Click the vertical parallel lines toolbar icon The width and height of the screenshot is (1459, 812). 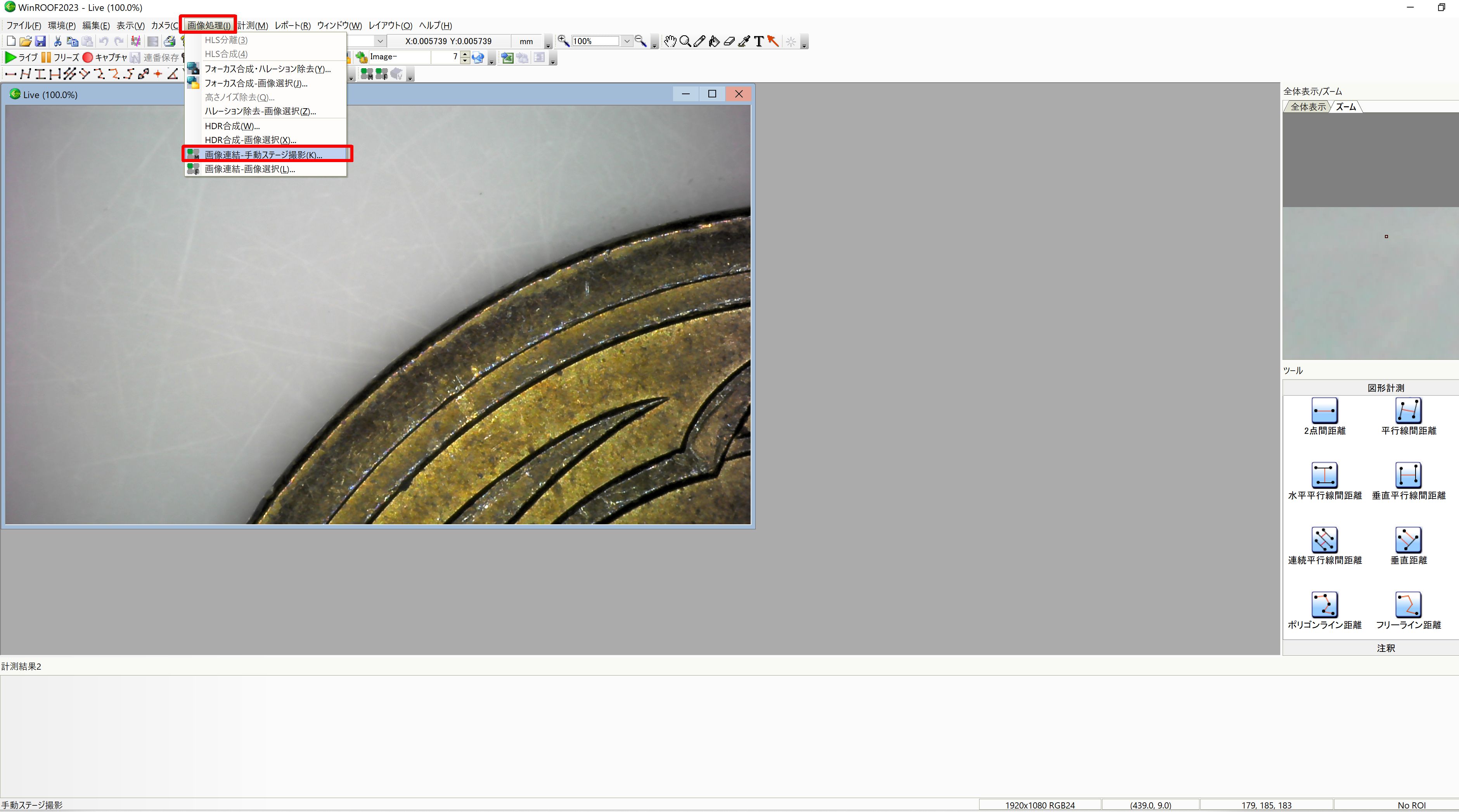55,74
